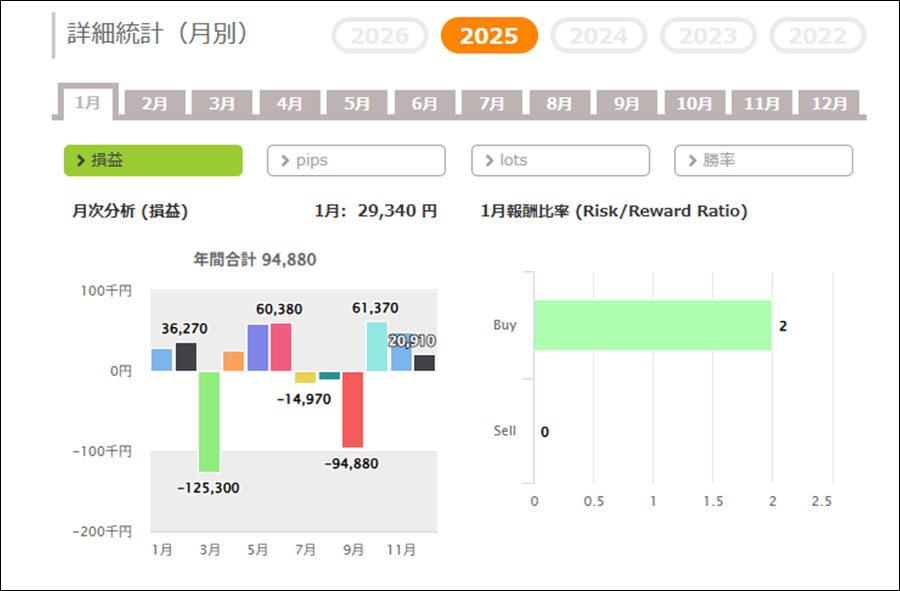Screen dimensions: 900x591
Task: Switch to the 12月 tab
Action: click(x=829, y=103)
